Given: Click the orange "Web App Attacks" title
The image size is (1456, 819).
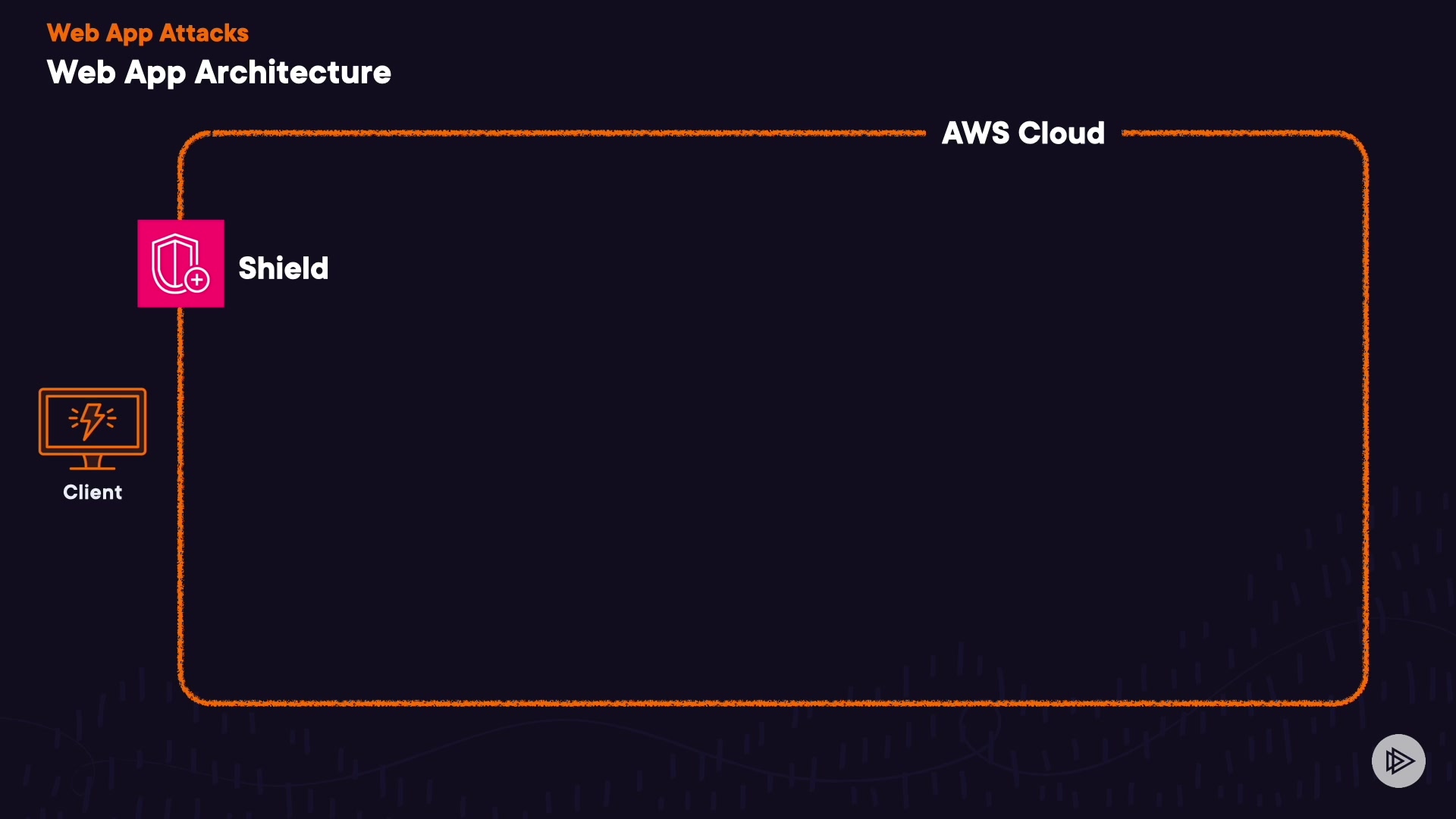Looking at the screenshot, I should (148, 33).
